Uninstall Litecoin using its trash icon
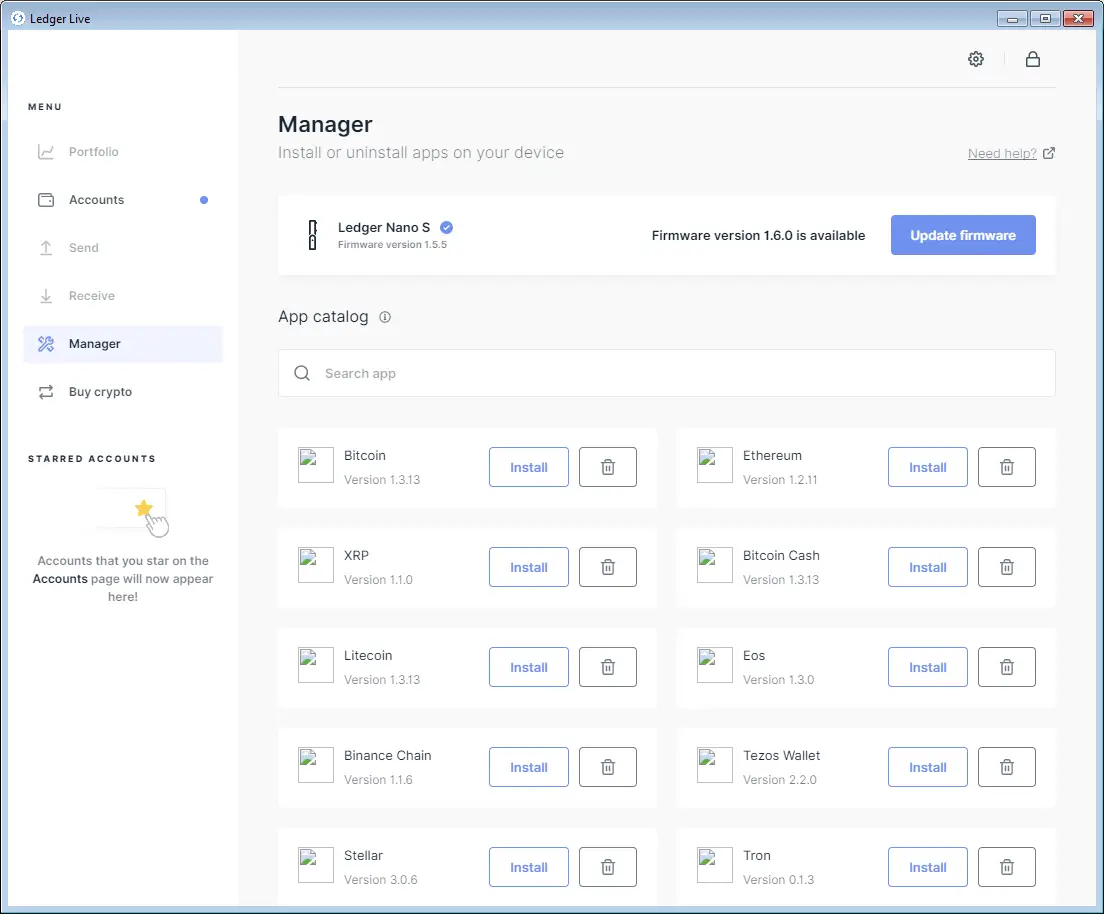This screenshot has height=914, width=1104. (608, 667)
